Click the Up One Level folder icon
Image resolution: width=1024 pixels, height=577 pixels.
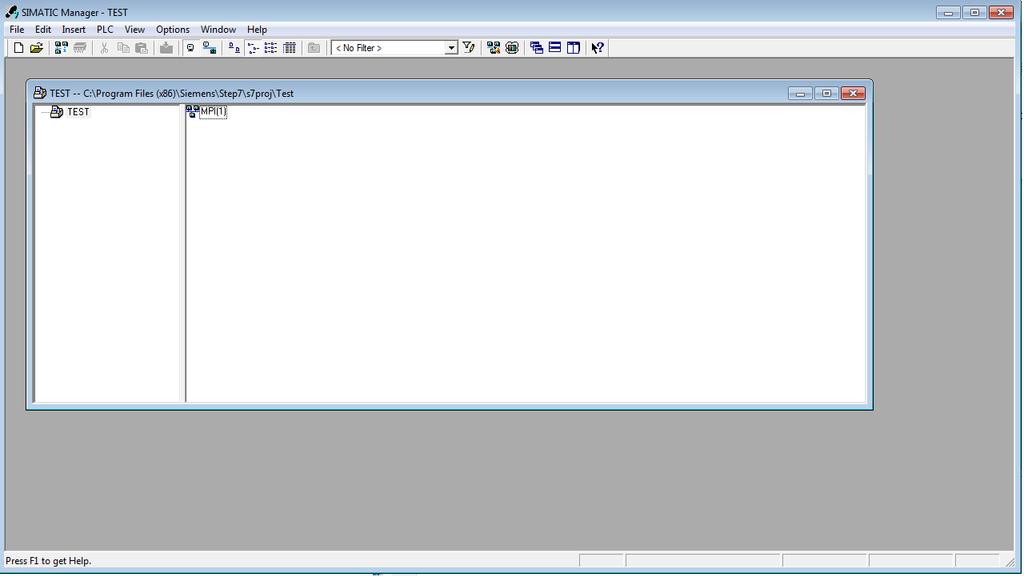[x=313, y=48]
